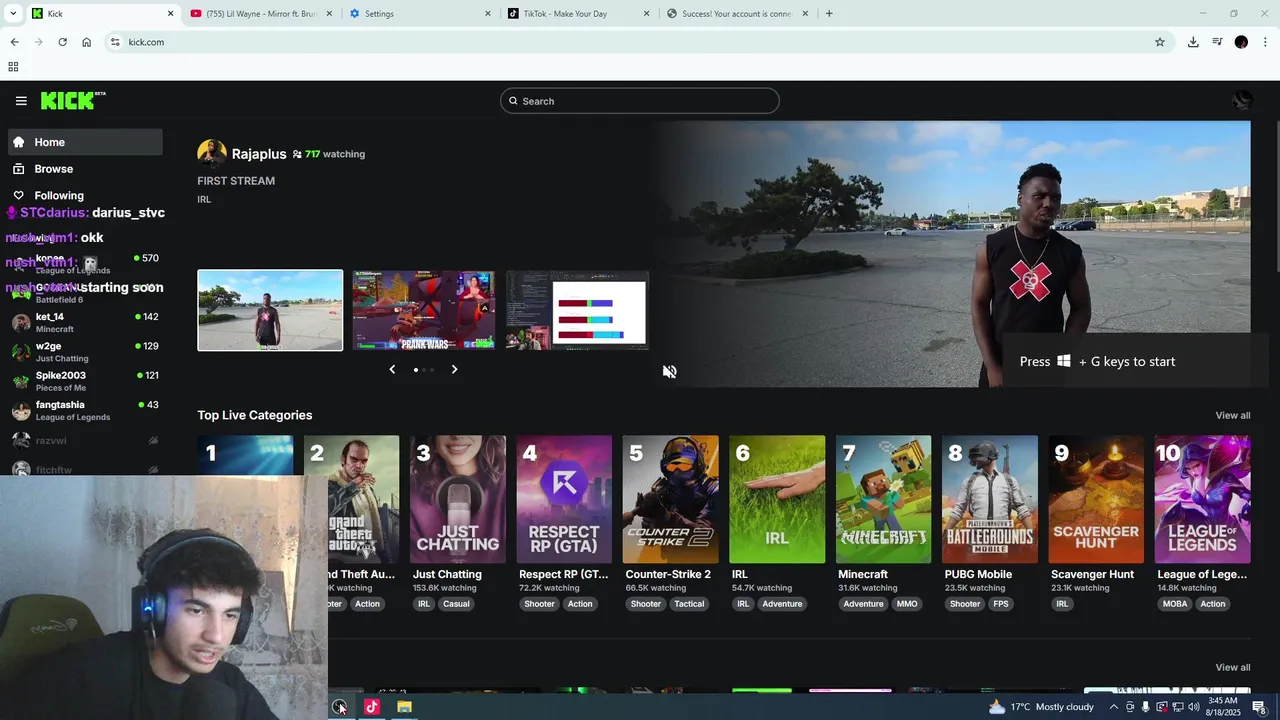Viewport: 1280px width, 720px height.
Task: Bookmark this page with star icon
Action: click(1160, 42)
